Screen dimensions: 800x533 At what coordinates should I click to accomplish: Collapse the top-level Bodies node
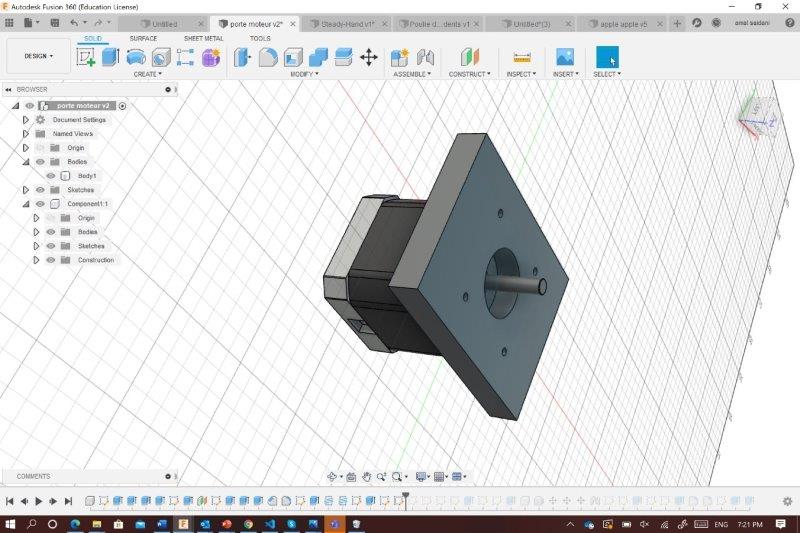click(26, 162)
